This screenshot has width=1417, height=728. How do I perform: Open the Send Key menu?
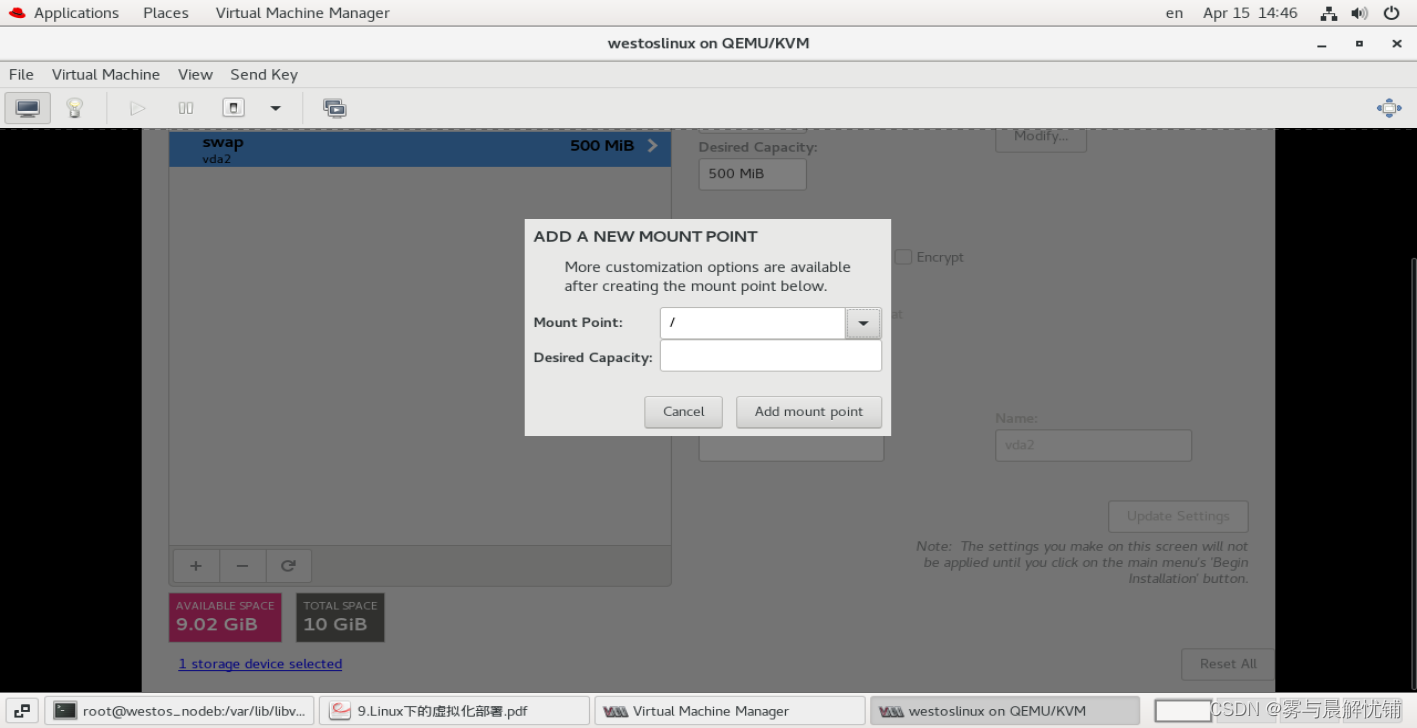[x=263, y=74]
